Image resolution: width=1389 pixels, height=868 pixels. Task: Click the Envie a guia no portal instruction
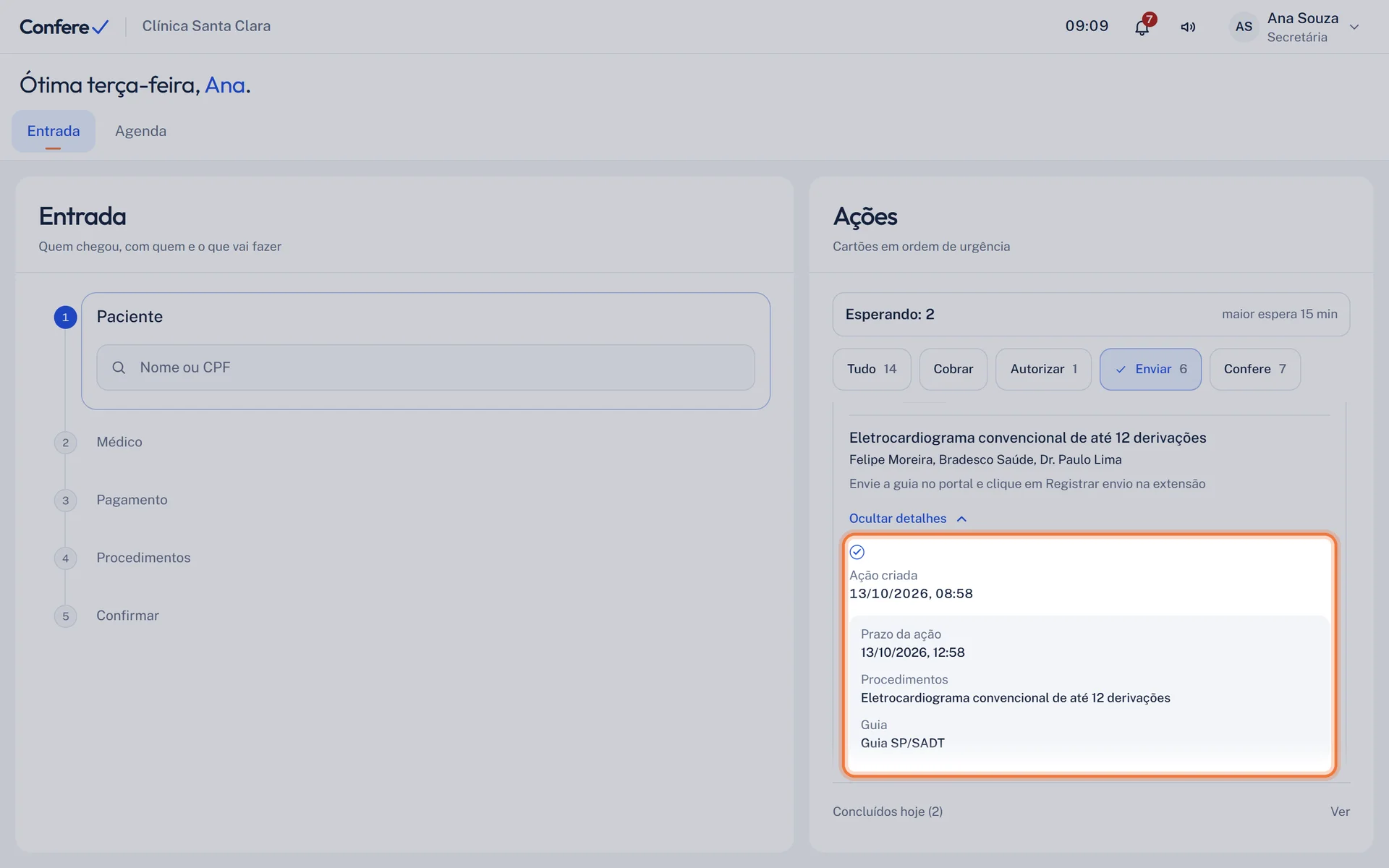coord(1027,484)
